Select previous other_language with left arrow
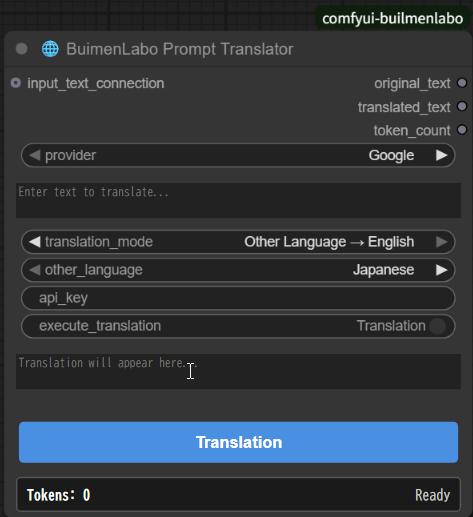 coord(35,270)
